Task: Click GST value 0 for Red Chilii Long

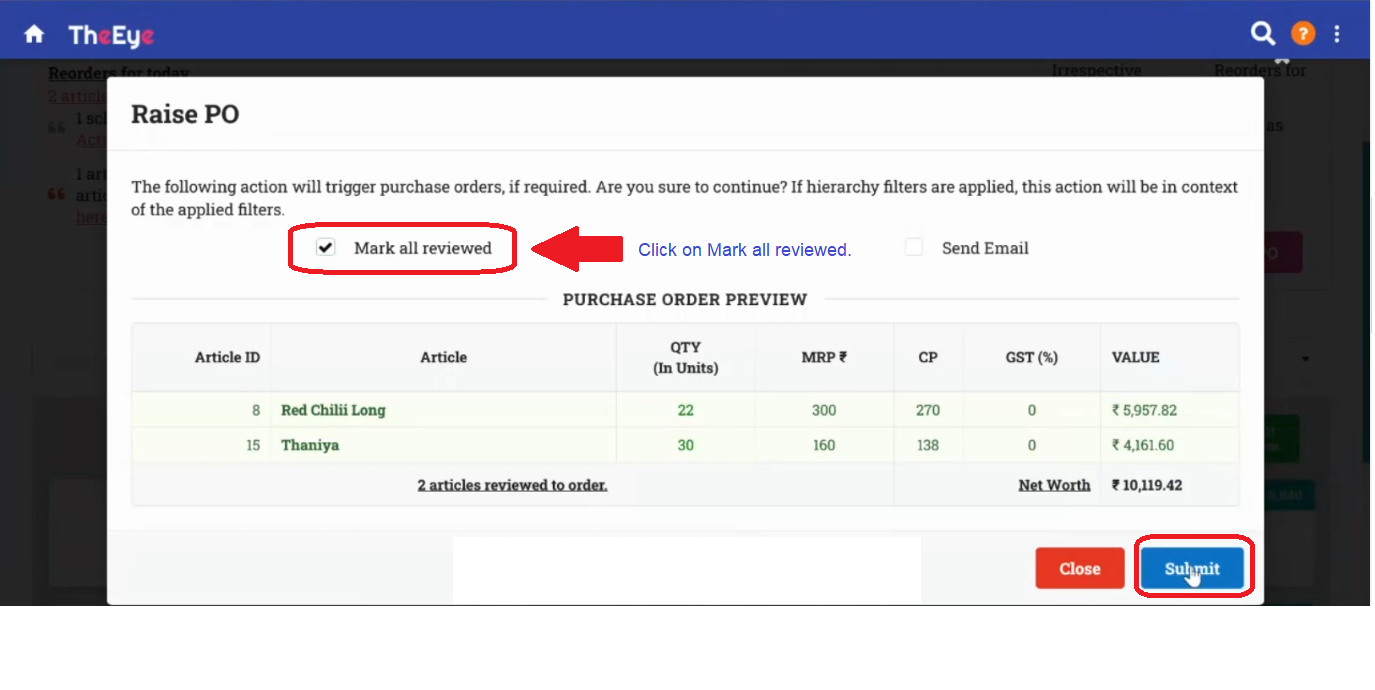Action: [x=1032, y=410]
